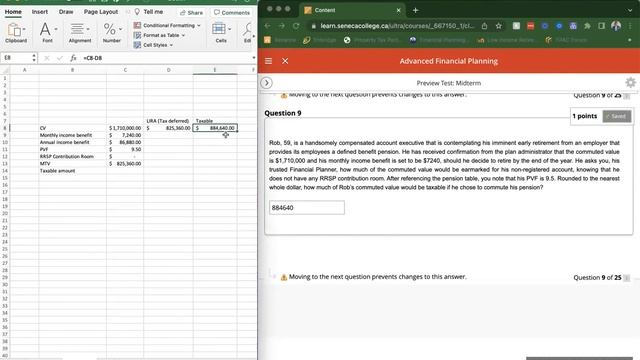Click the Name Box stepper arrows

(x=34, y=58)
